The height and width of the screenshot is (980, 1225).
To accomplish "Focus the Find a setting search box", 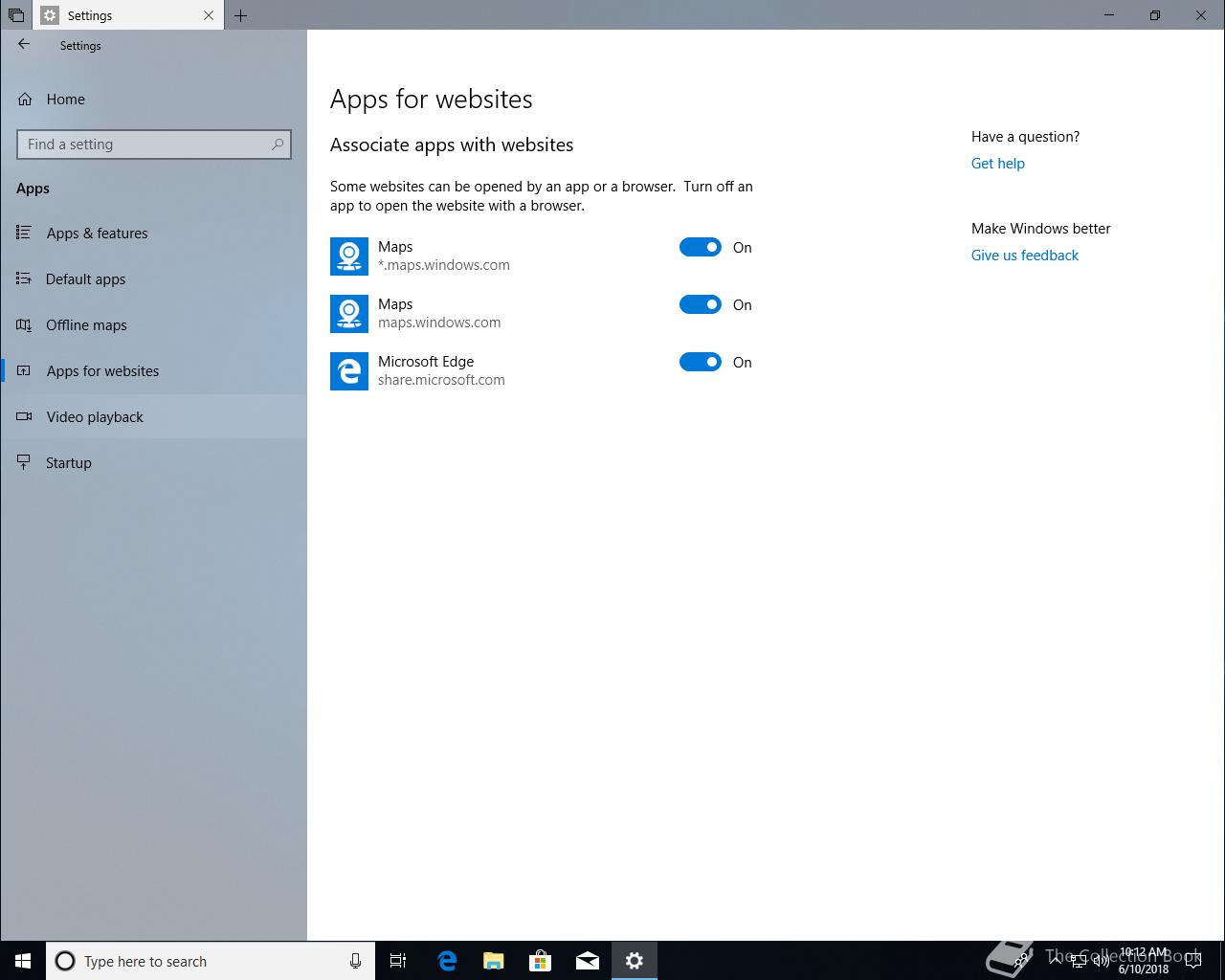I will [x=154, y=145].
